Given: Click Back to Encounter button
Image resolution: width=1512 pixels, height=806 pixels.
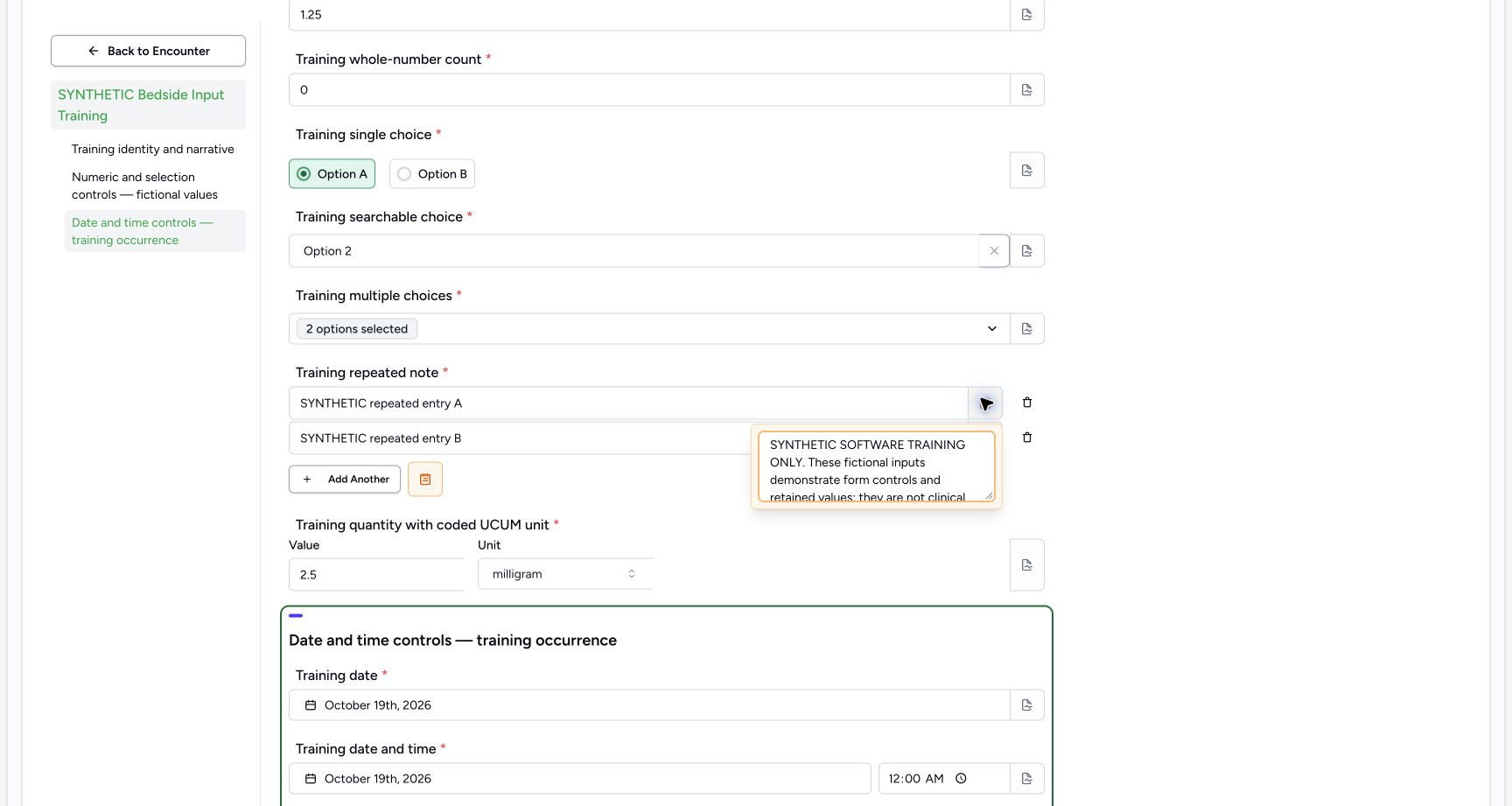Looking at the screenshot, I should point(148,51).
